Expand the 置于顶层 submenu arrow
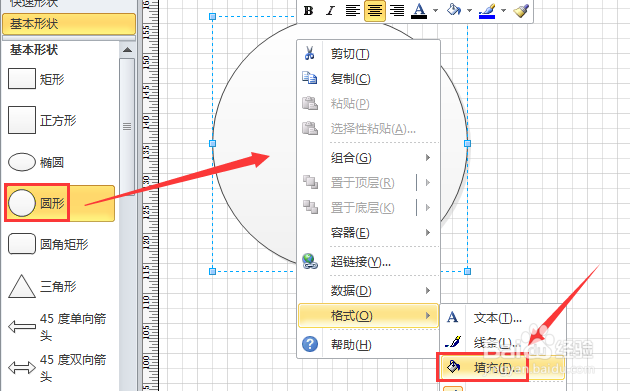 (x=428, y=183)
